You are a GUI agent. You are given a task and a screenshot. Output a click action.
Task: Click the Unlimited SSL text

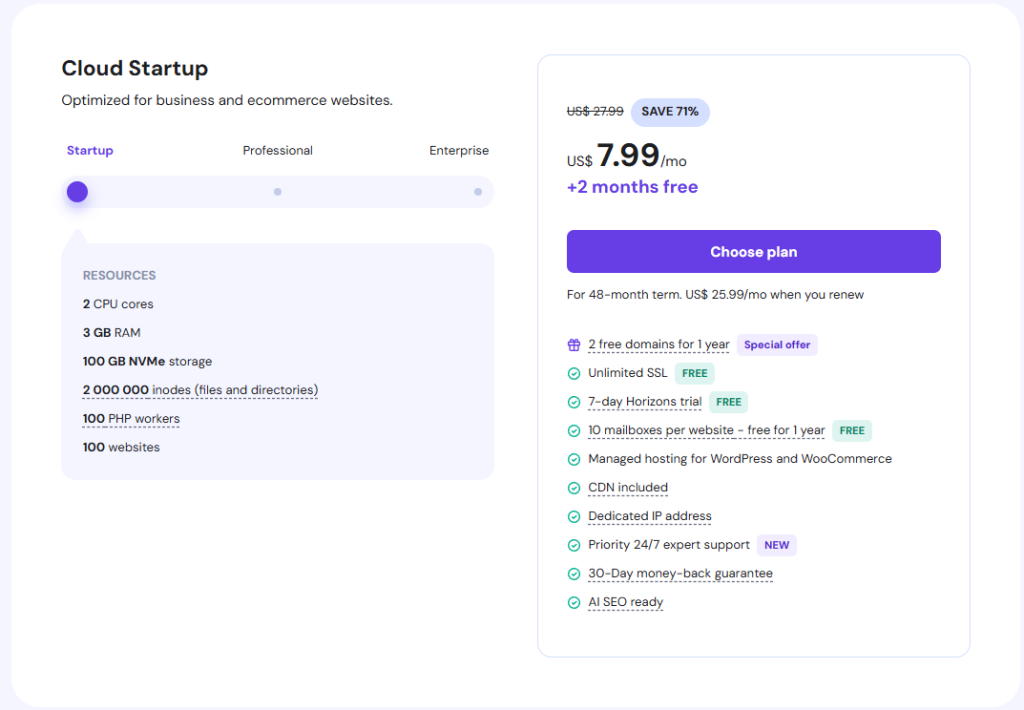click(628, 373)
